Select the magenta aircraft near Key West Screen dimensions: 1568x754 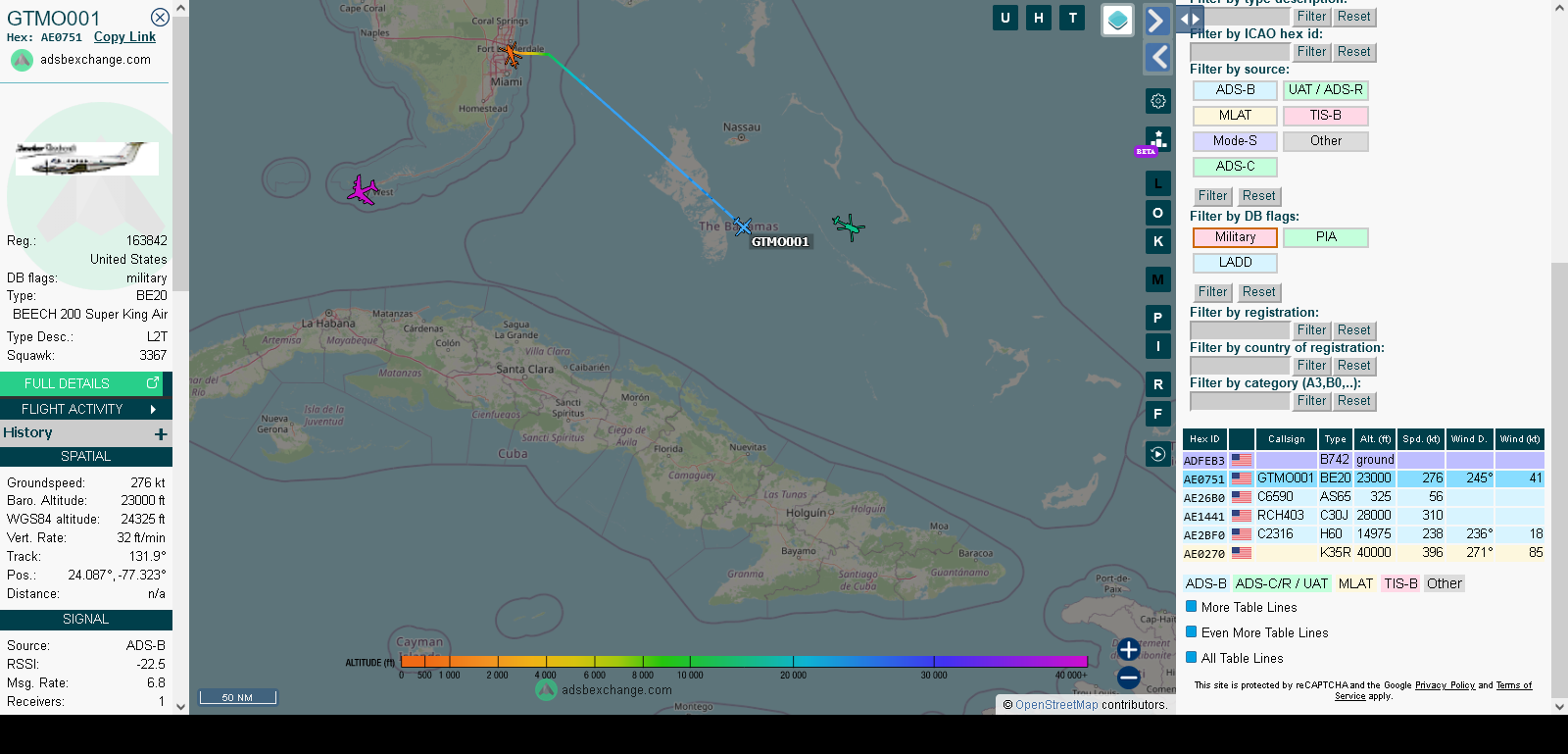pyautogui.click(x=363, y=189)
